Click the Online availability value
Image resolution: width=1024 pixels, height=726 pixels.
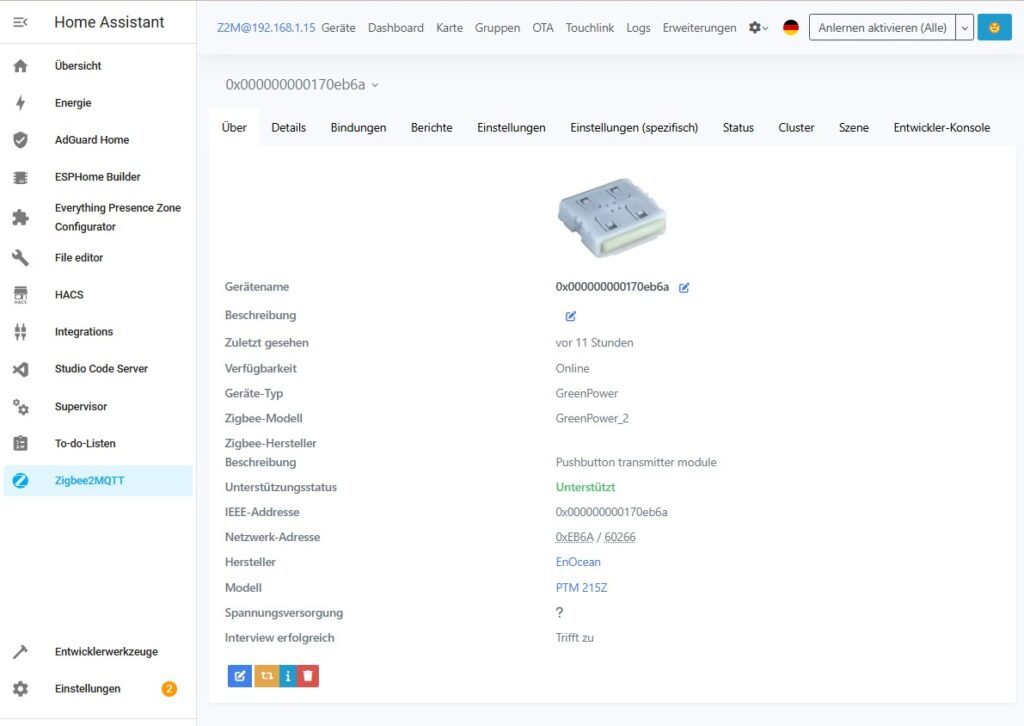coord(572,368)
